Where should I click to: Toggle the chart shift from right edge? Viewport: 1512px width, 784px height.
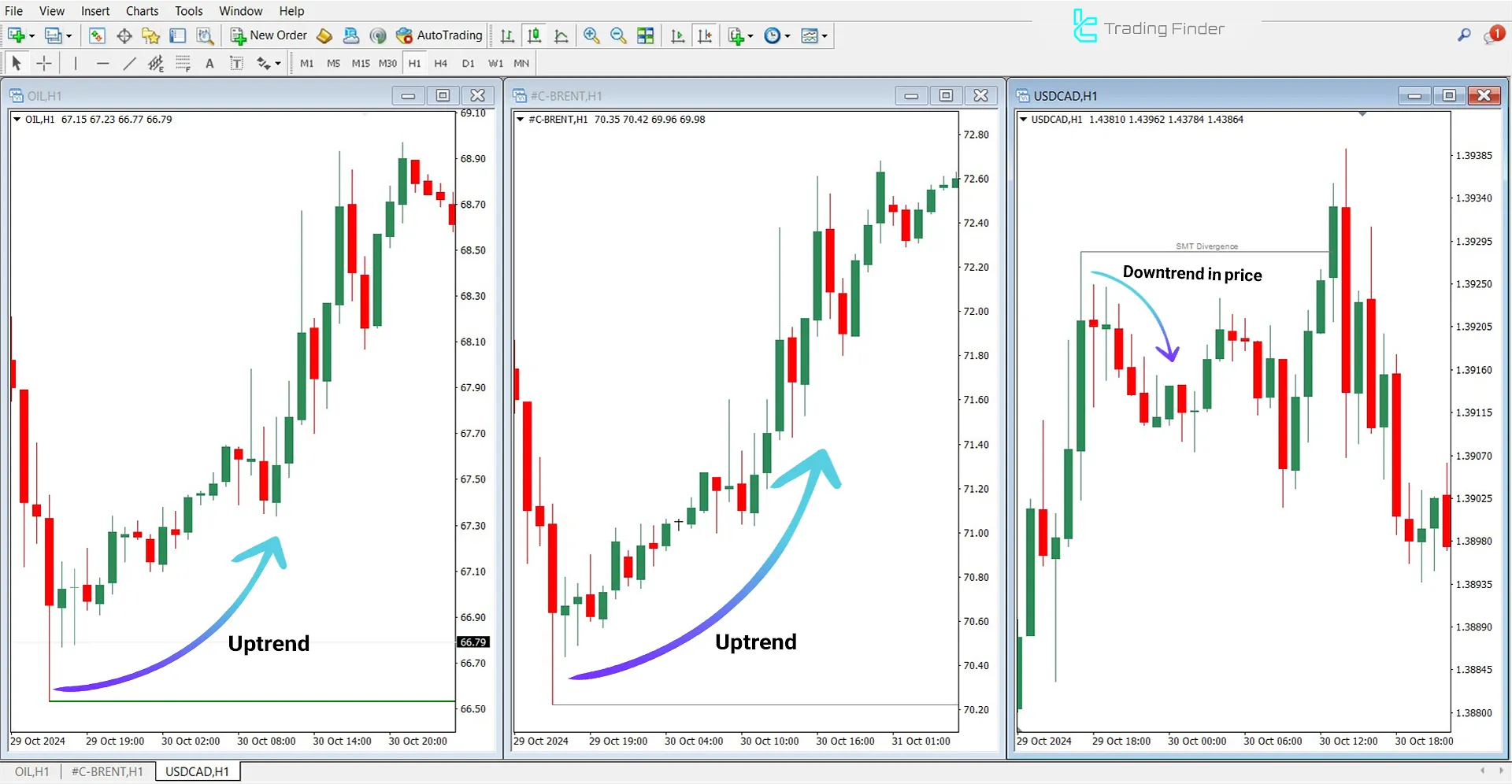(x=705, y=35)
